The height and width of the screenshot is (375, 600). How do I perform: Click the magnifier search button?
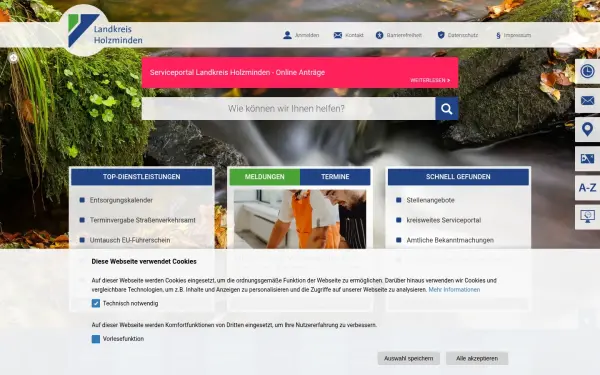pos(447,109)
